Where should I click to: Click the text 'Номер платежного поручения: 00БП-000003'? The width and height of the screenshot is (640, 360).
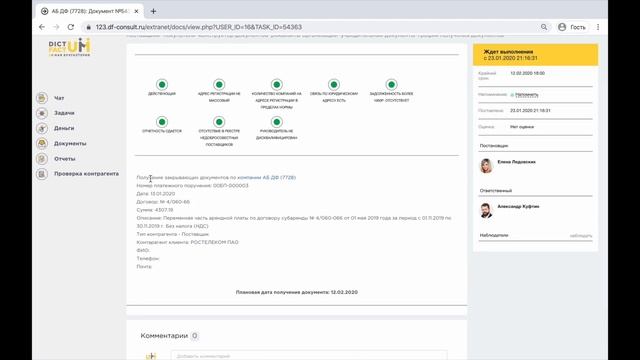tap(192, 186)
